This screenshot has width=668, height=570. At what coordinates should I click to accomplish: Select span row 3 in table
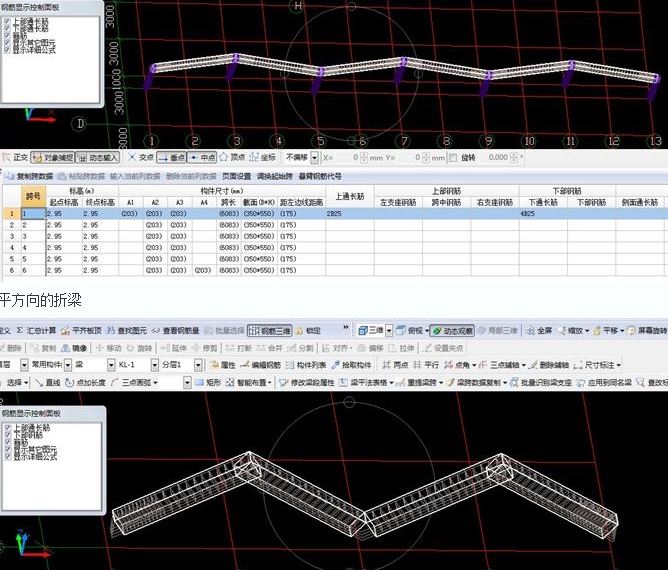(x=12, y=236)
